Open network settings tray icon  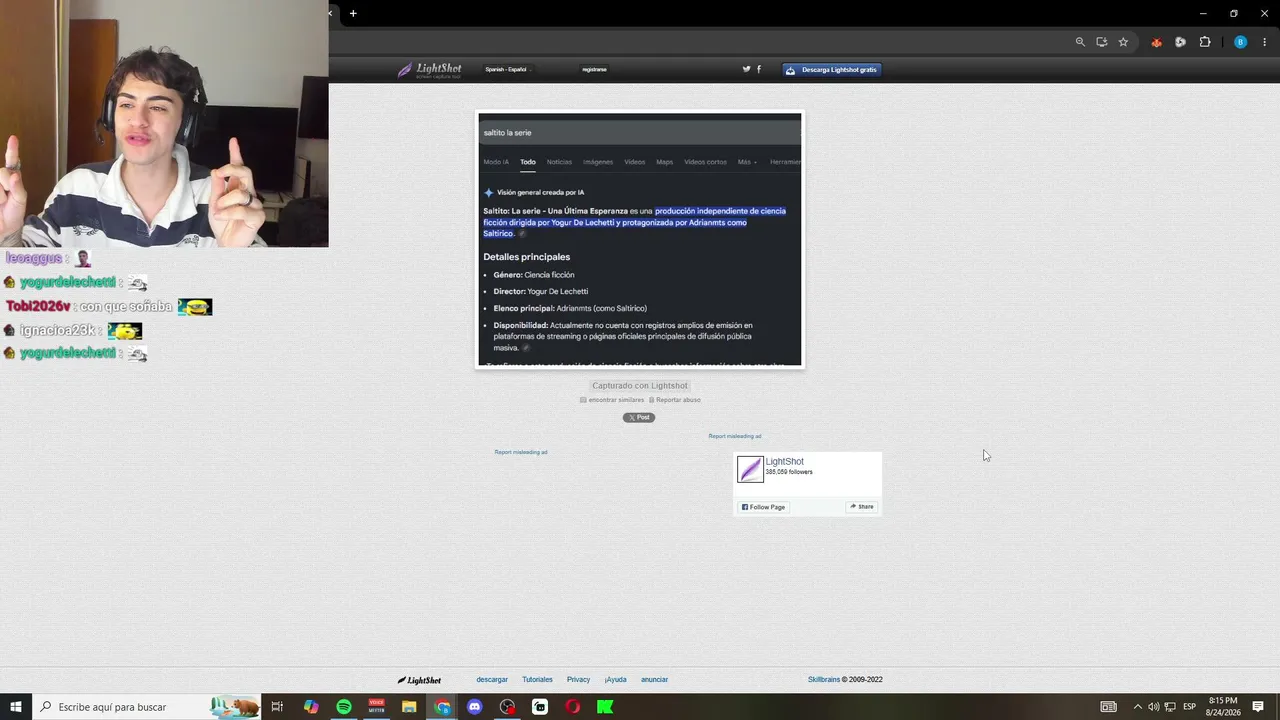tap(1170, 707)
